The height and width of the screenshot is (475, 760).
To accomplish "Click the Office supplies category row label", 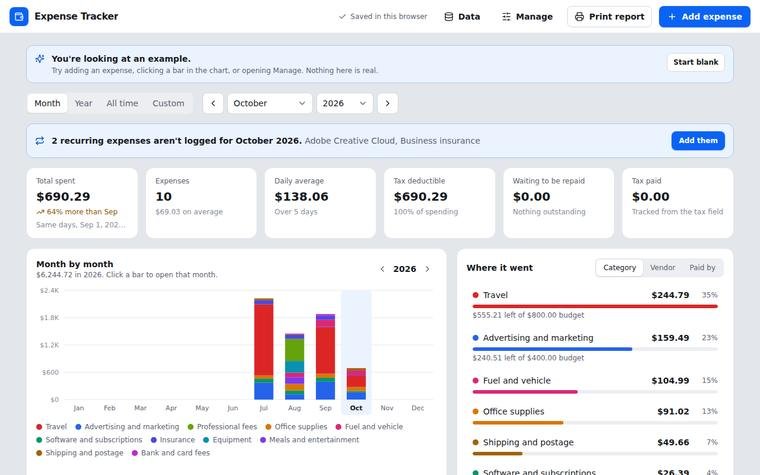I will point(513,412).
